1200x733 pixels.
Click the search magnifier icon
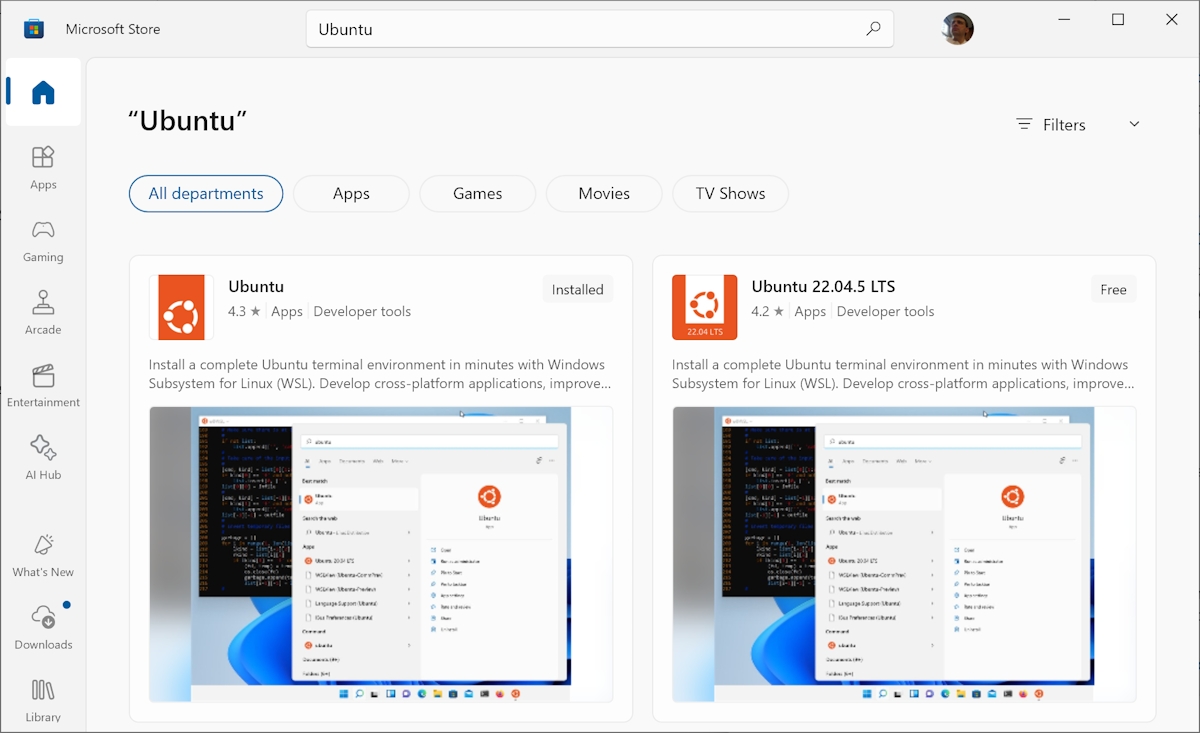point(873,29)
